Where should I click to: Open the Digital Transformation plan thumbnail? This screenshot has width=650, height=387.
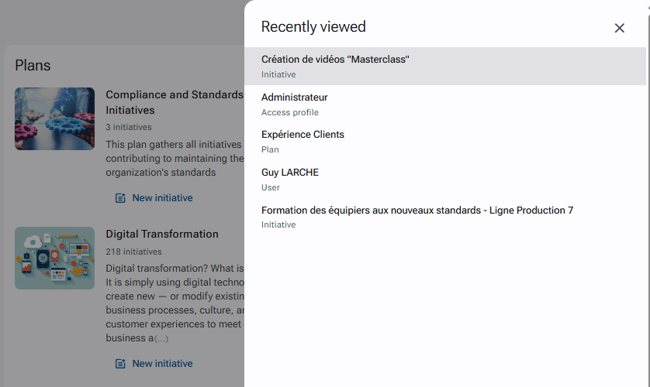[55, 258]
